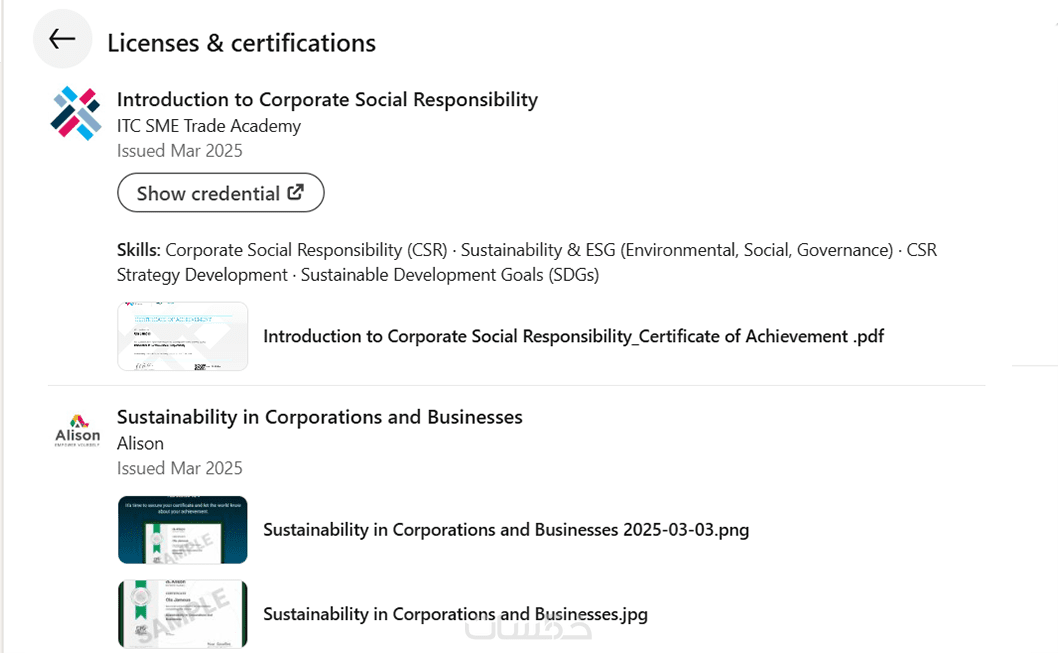Open Sustainability in Corporations 2025-03-03.png file name
This screenshot has width=1058, height=653.
pos(505,530)
